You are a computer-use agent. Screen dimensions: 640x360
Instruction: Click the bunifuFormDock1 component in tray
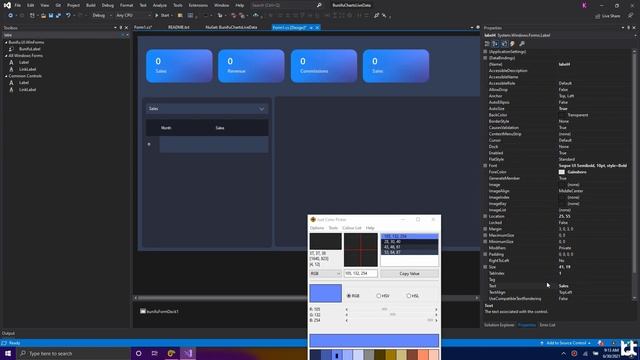tap(159, 311)
